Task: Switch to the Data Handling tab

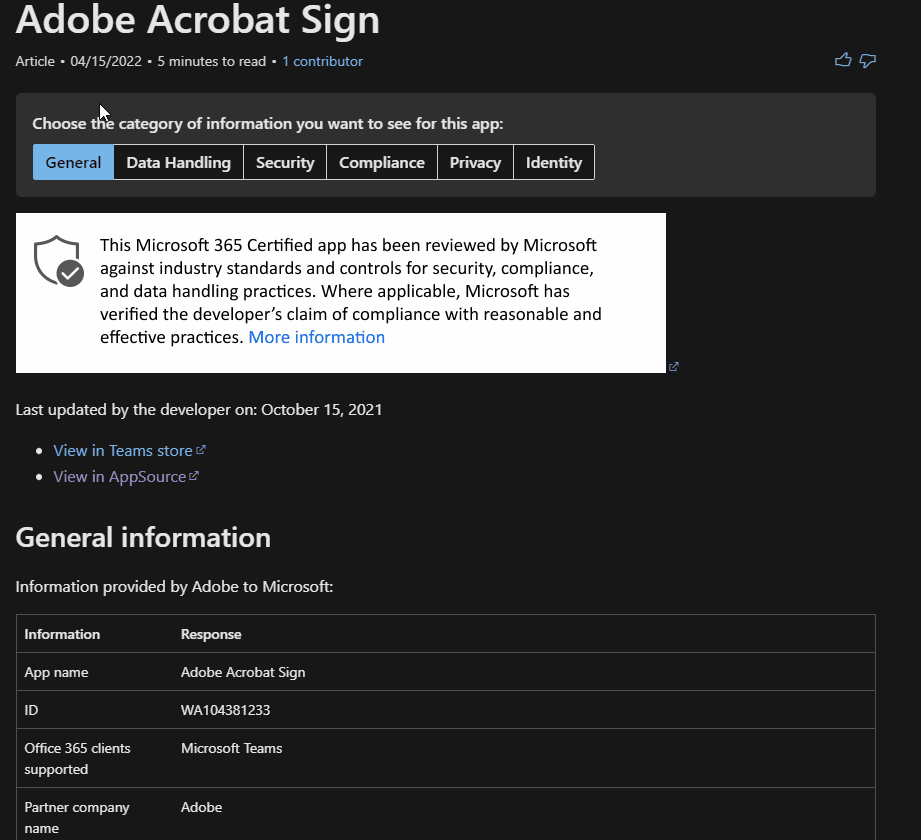Action: 179,162
